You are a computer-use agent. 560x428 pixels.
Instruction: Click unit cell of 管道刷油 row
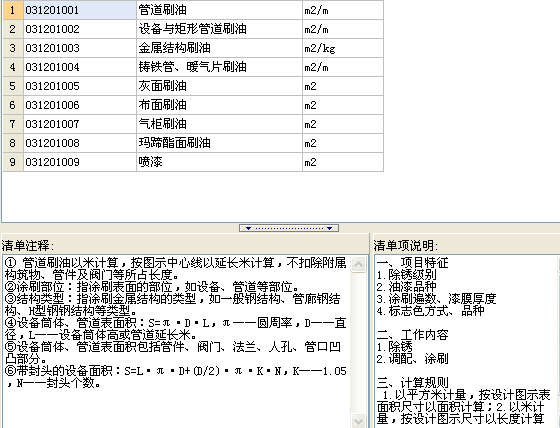(x=343, y=10)
